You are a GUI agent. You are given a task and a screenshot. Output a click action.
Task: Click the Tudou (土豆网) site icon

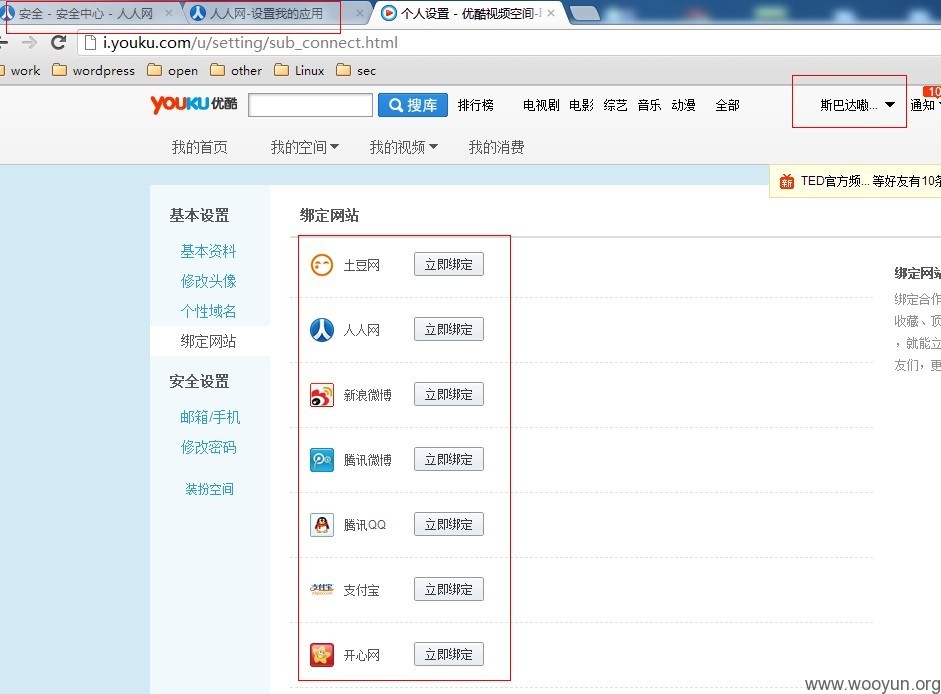322,265
